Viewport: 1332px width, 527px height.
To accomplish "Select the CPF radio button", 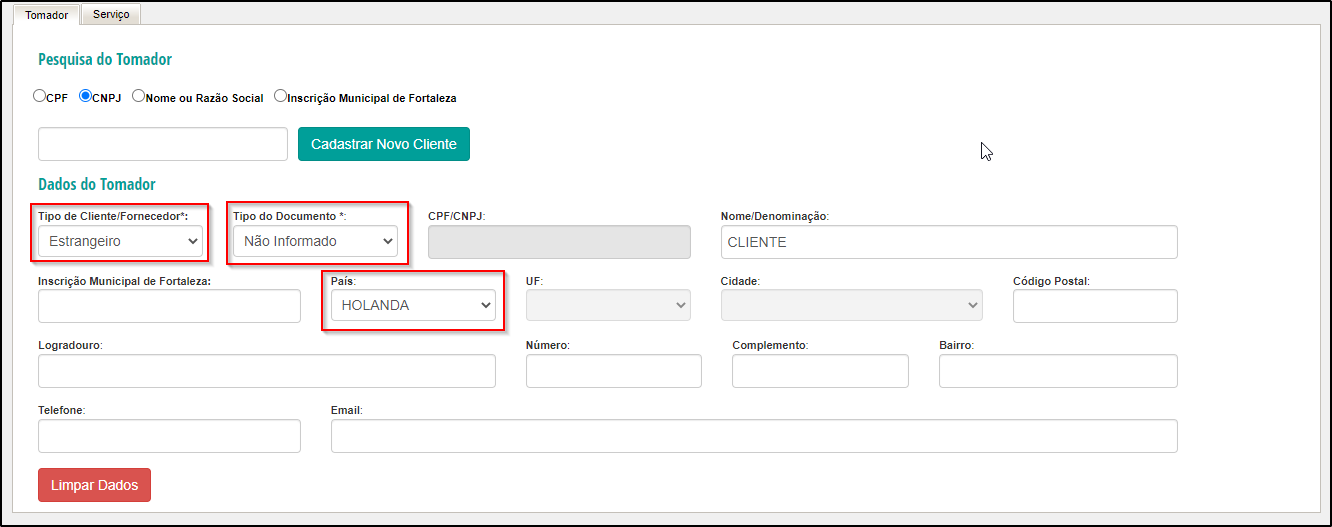I will pyautogui.click(x=39, y=97).
